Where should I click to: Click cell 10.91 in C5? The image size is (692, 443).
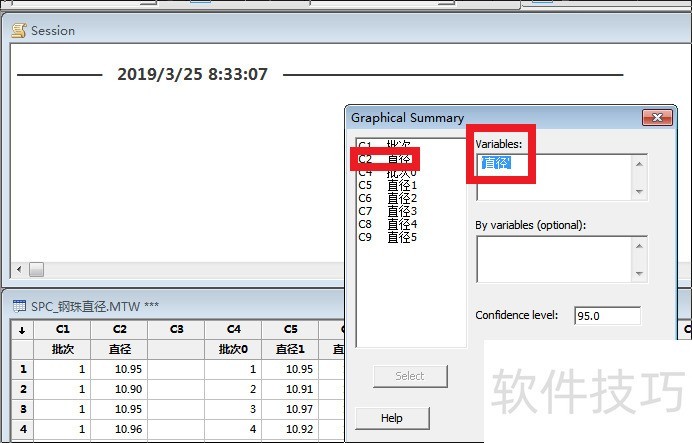[290, 389]
